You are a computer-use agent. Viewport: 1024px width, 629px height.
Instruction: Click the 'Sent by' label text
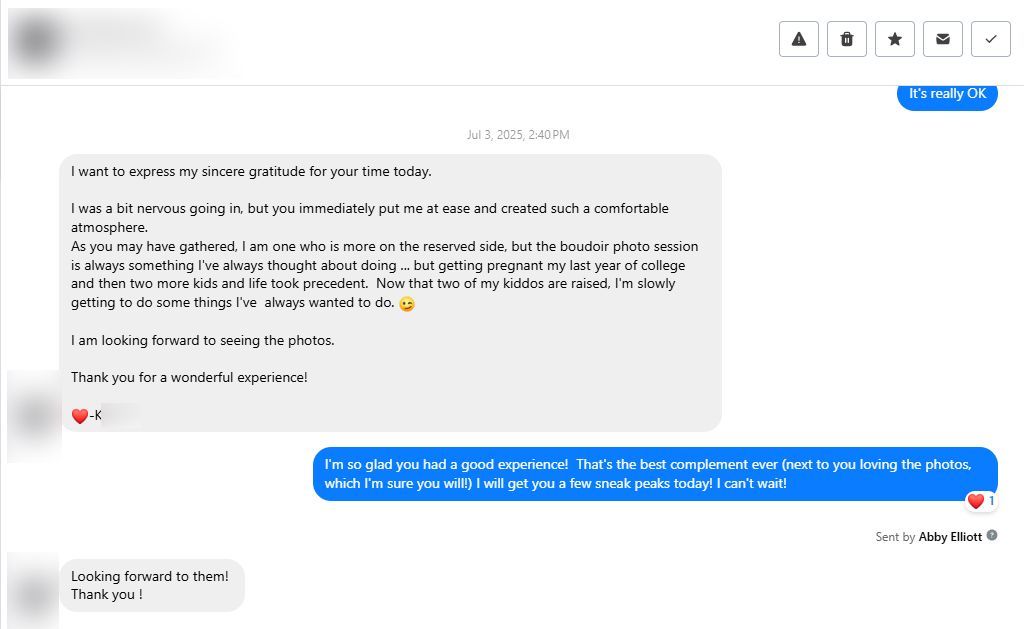pos(895,537)
